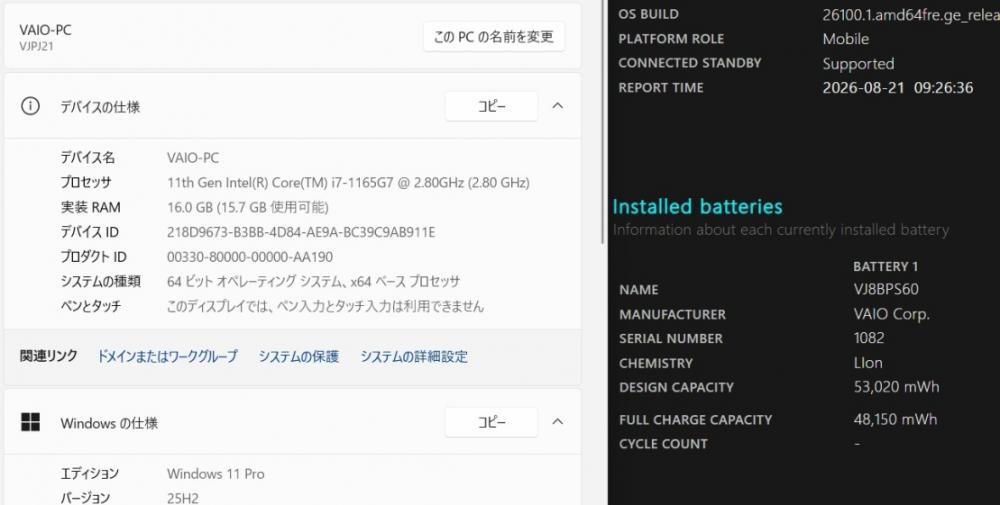
Task: Click the VJPJ21 model text
Action: (36, 47)
